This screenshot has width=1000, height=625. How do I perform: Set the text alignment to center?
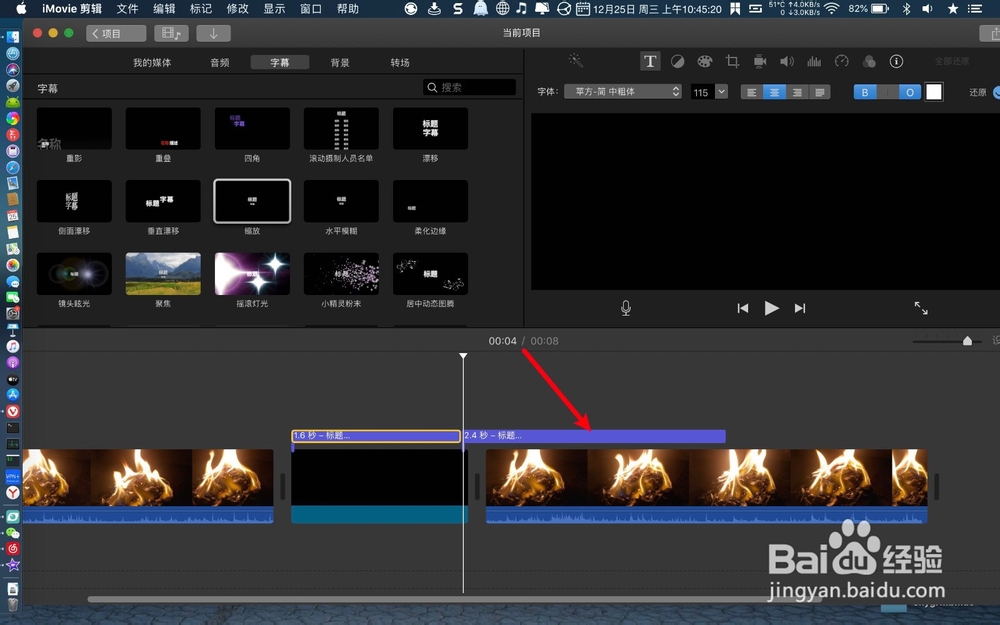click(x=774, y=92)
